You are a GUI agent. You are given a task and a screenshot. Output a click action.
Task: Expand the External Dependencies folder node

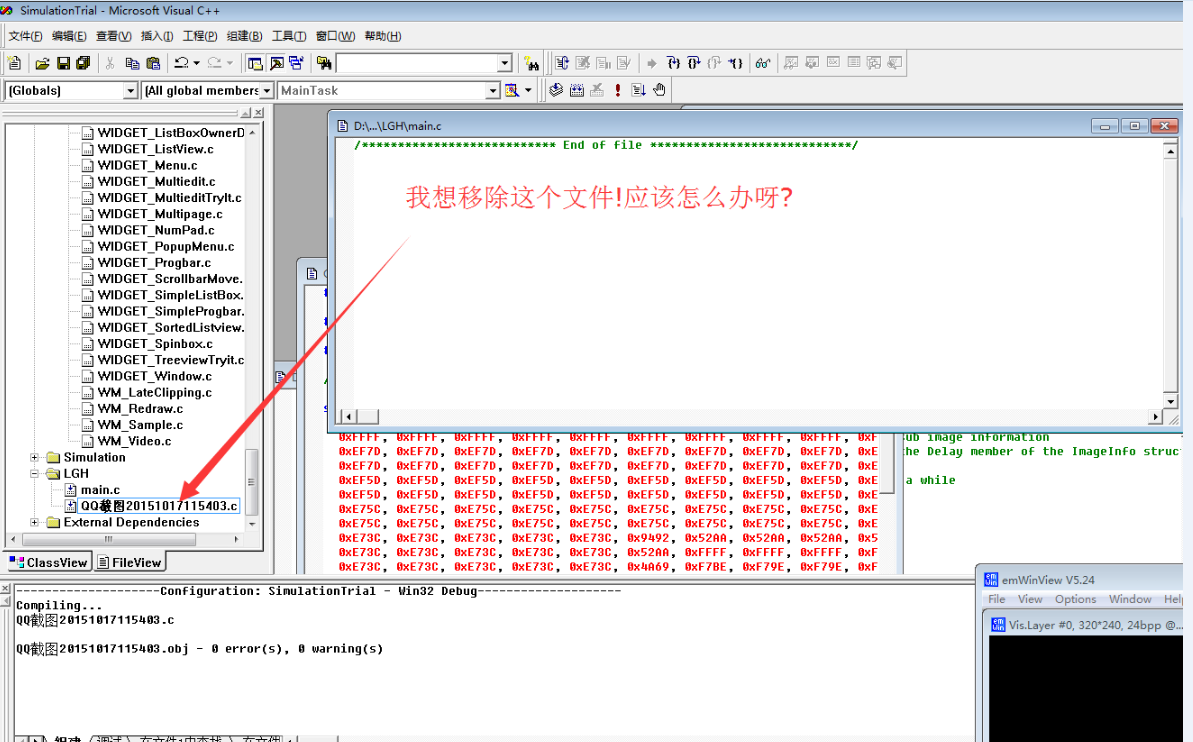pyautogui.click(x=34, y=522)
